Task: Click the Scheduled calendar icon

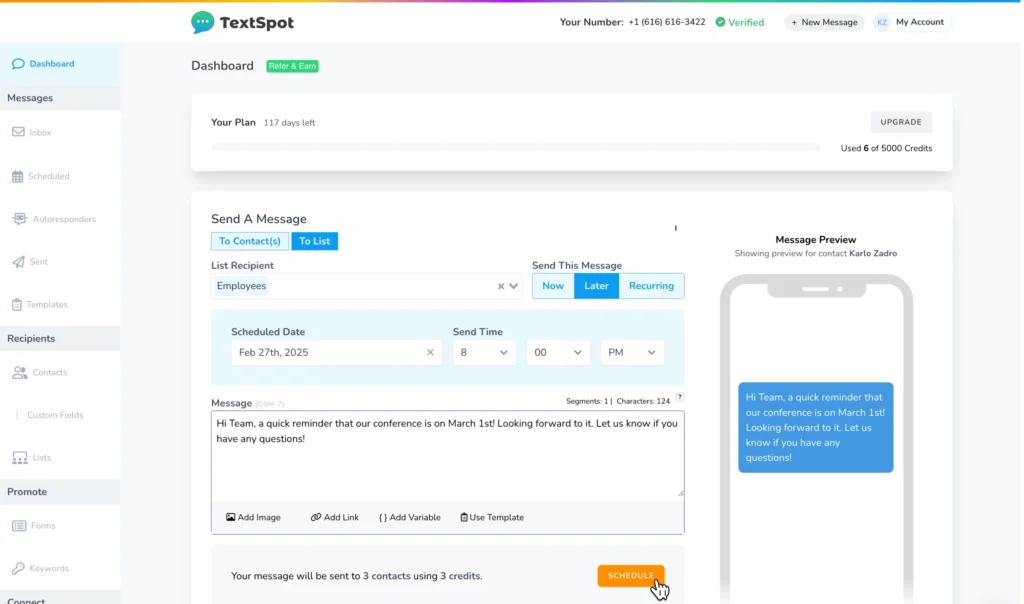Action: 18,176
